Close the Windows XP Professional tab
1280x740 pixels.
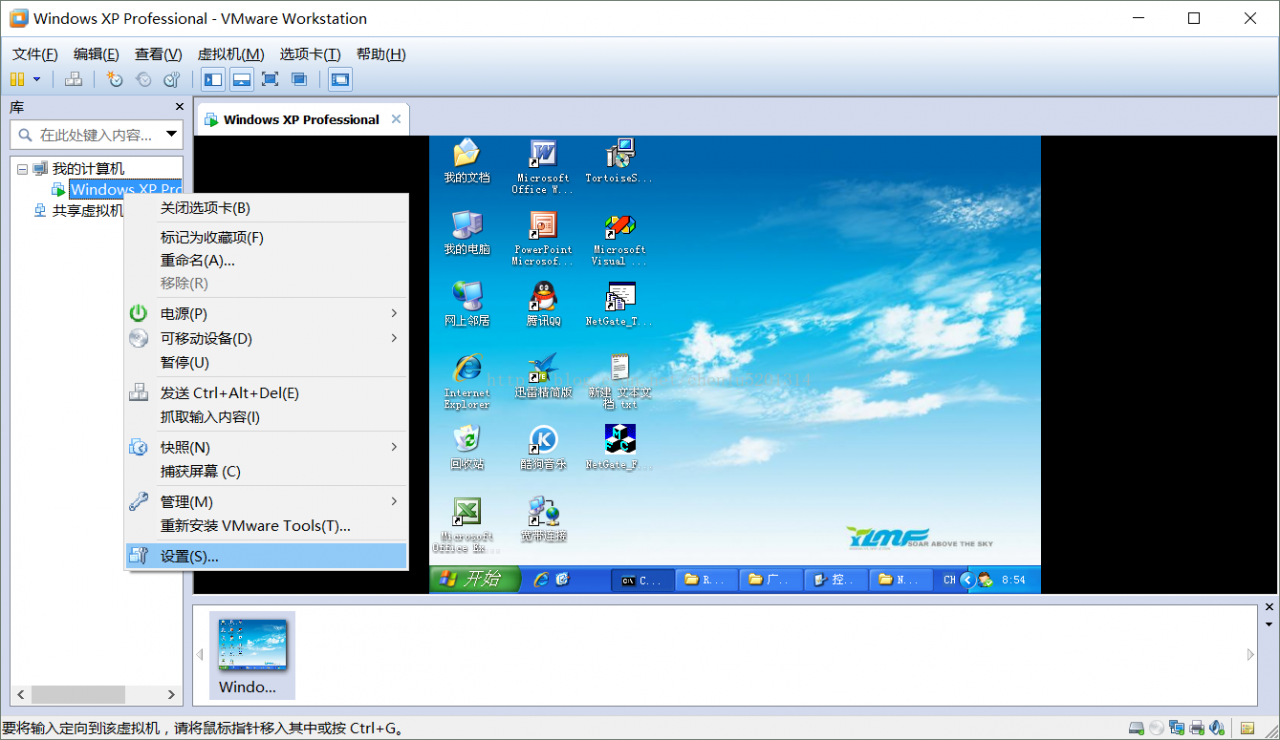(x=396, y=119)
